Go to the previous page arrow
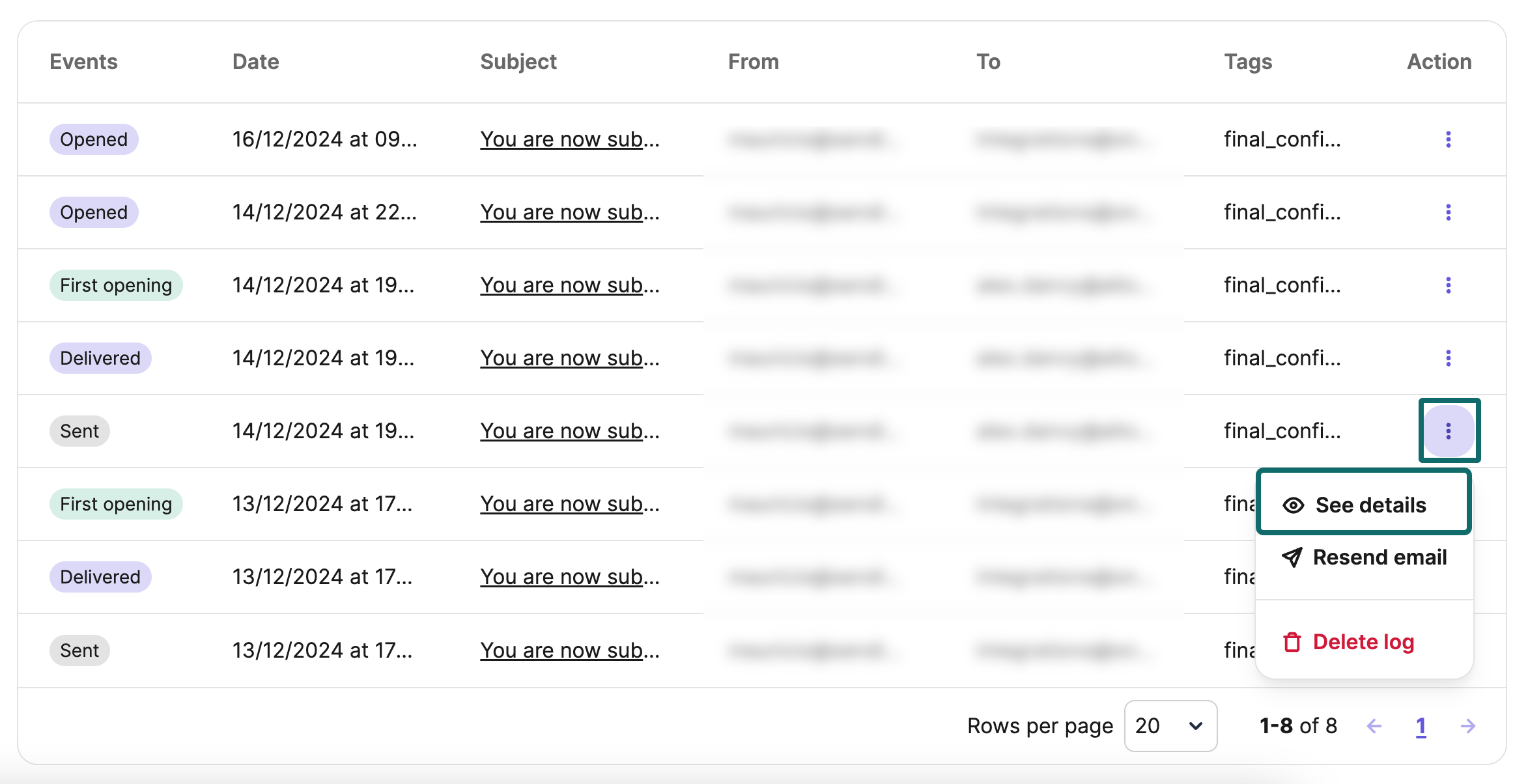The image size is (1528, 784). click(x=1374, y=726)
